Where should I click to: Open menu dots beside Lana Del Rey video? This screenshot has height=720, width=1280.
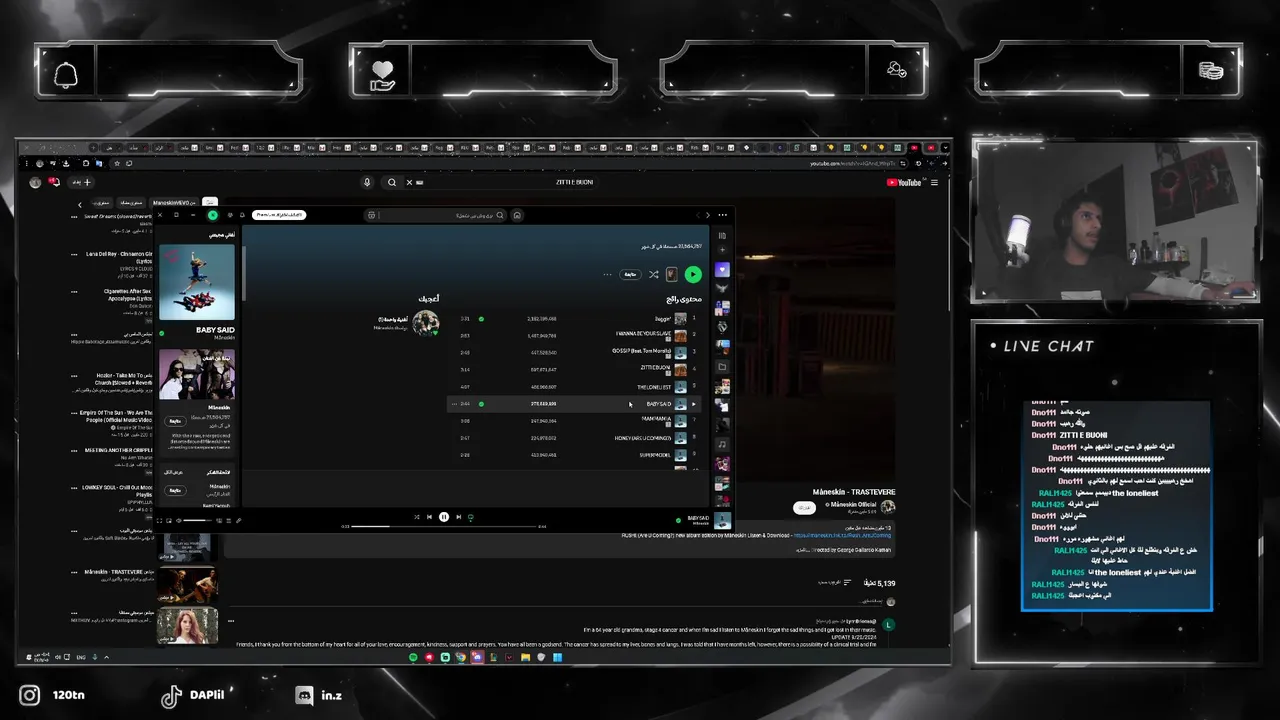point(74,254)
